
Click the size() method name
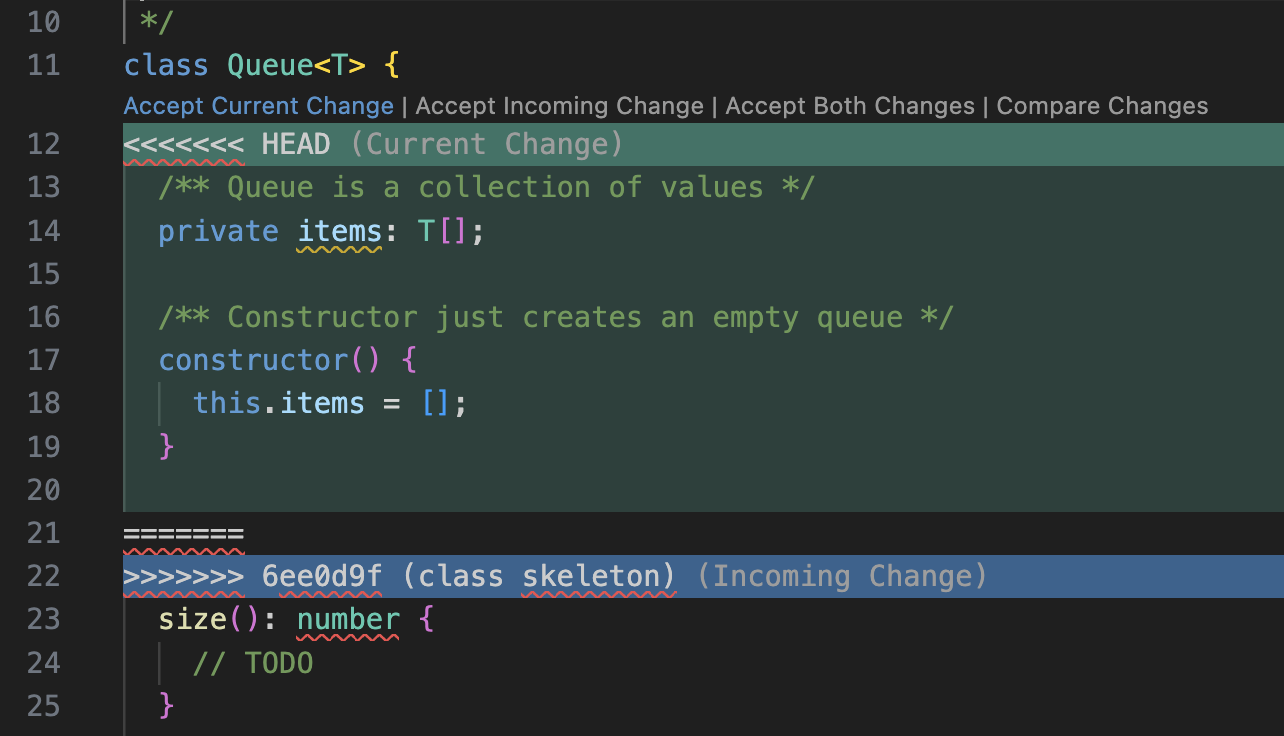click(190, 618)
